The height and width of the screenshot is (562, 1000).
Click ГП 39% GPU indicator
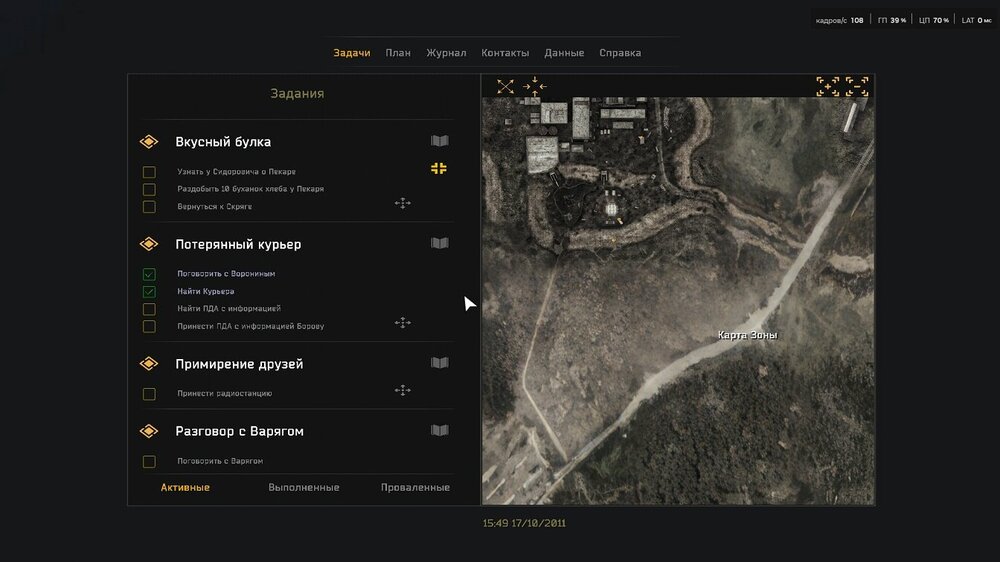click(892, 20)
